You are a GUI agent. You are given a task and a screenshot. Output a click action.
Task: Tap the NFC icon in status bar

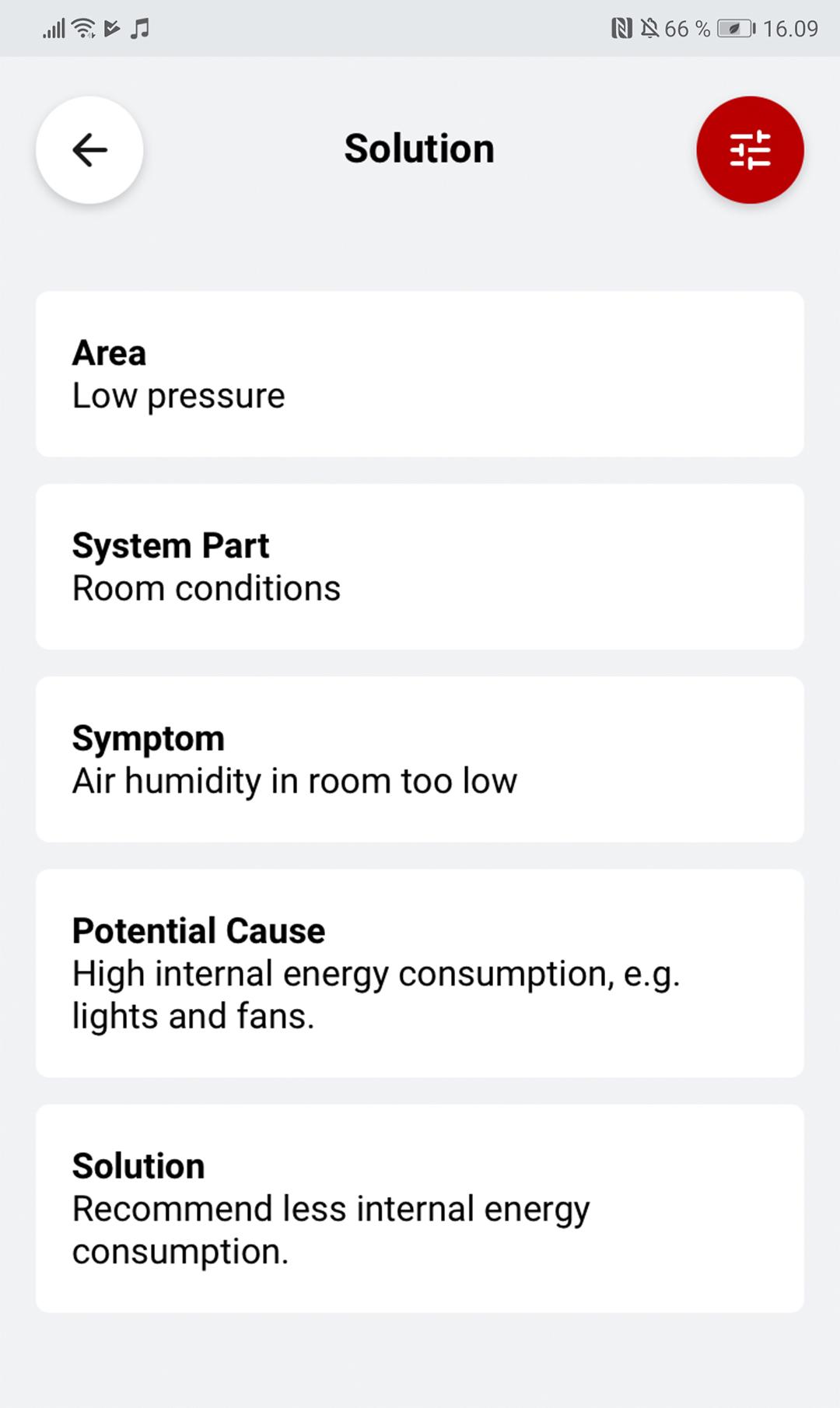tap(621, 29)
